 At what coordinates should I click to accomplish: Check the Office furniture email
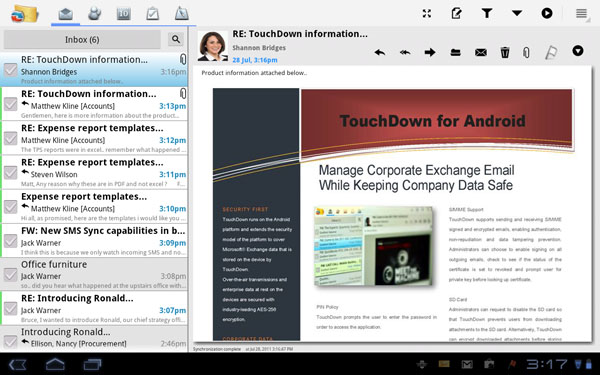point(10,274)
